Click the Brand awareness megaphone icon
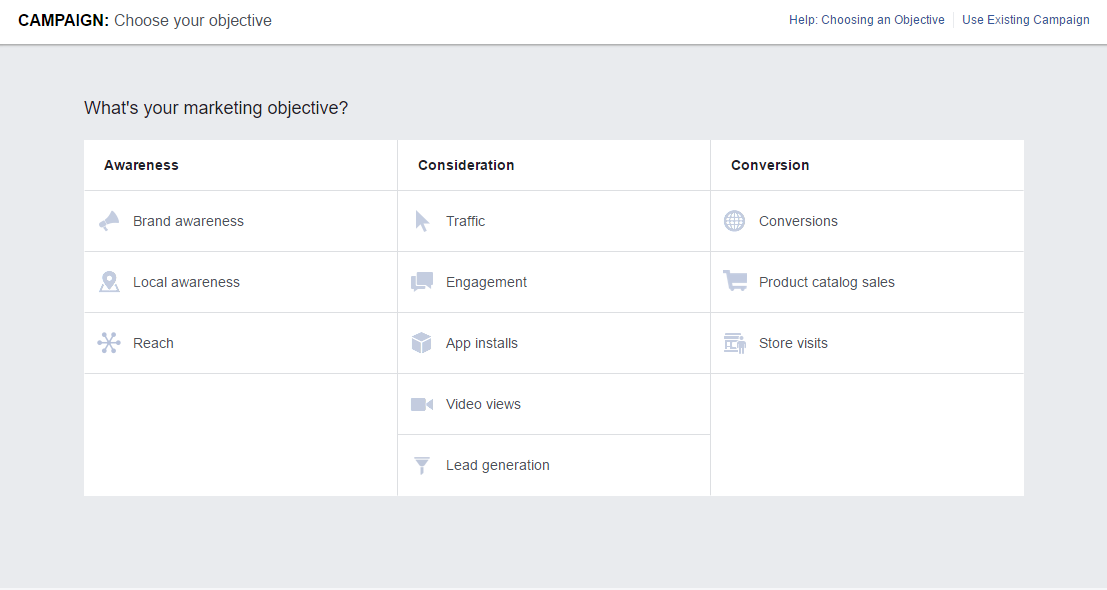The height and width of the screenshot is (590, 1107). pyautogui.click(x=109, y=221)
